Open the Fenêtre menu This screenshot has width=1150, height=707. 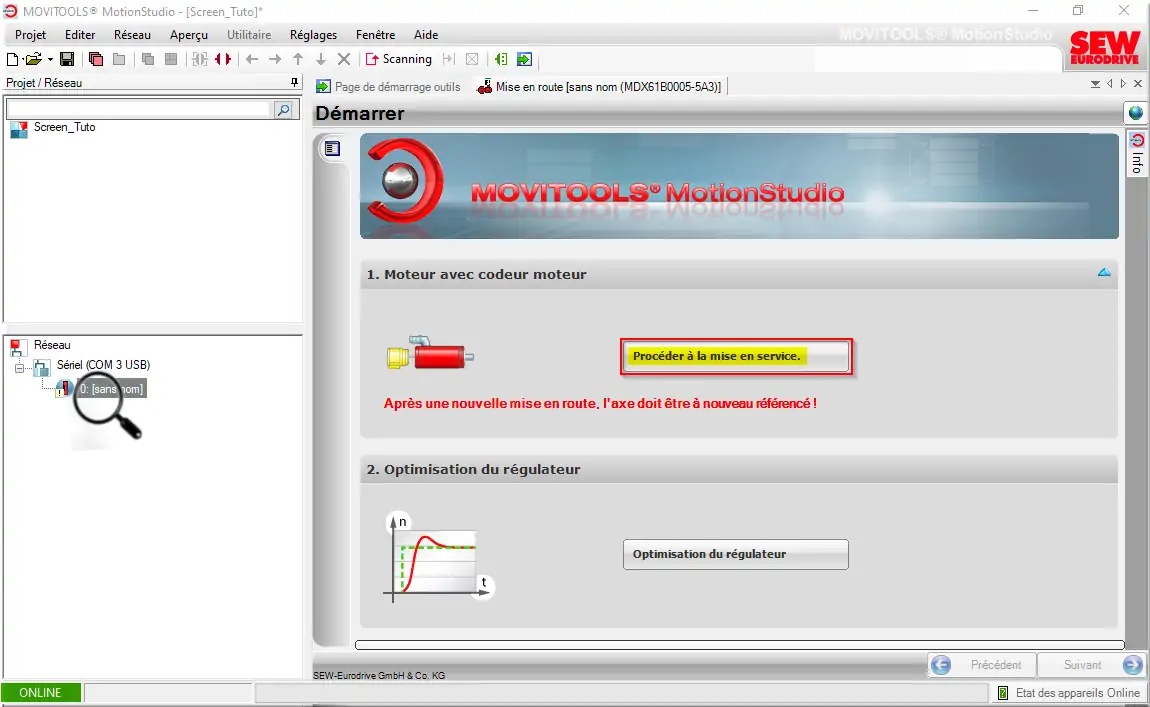coord(376,34)
